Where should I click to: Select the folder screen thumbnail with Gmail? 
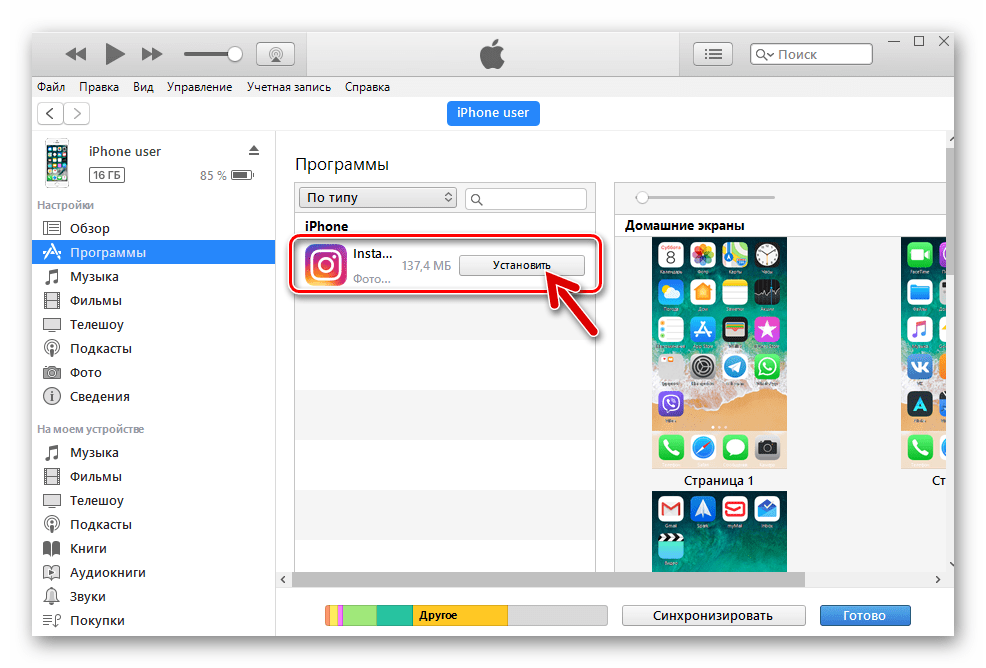click(x=719, y=532)
